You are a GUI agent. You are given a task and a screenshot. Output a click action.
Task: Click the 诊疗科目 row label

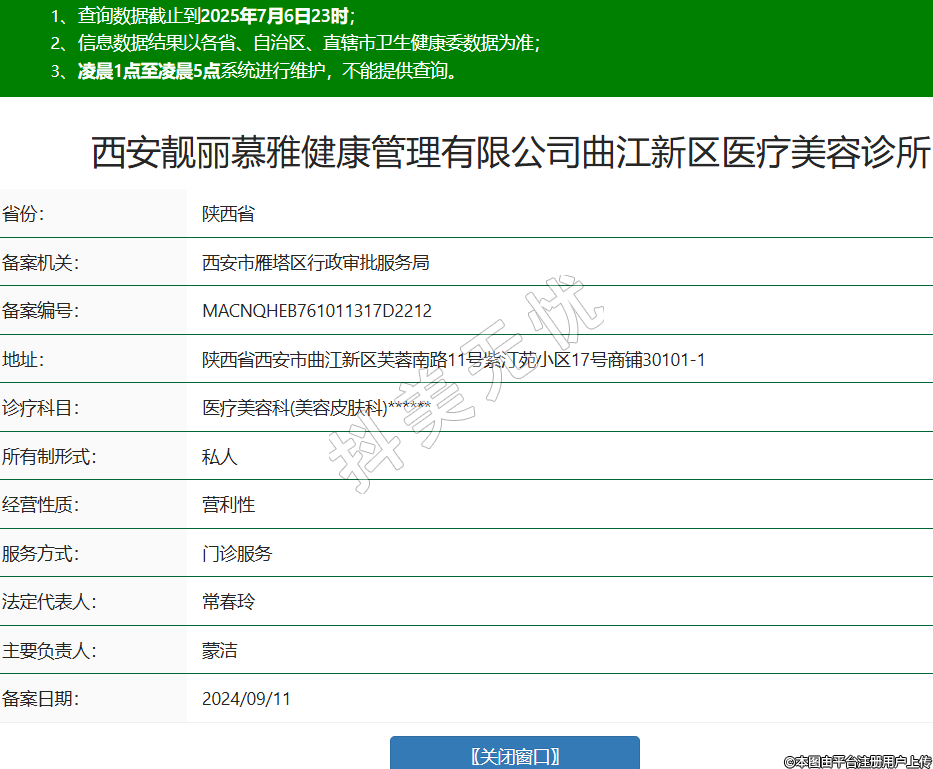click(40, 408)
